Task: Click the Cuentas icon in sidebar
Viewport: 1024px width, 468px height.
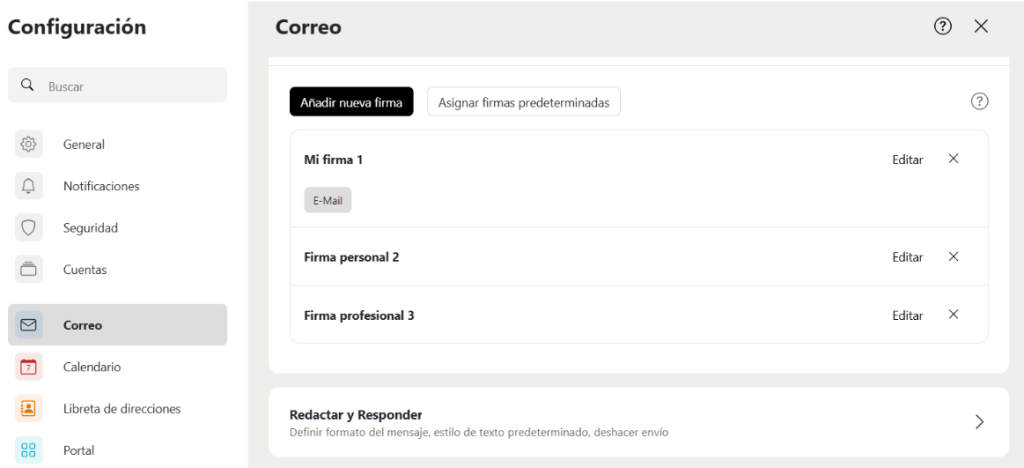Action: pyautogui.click(x=28, y=269)
